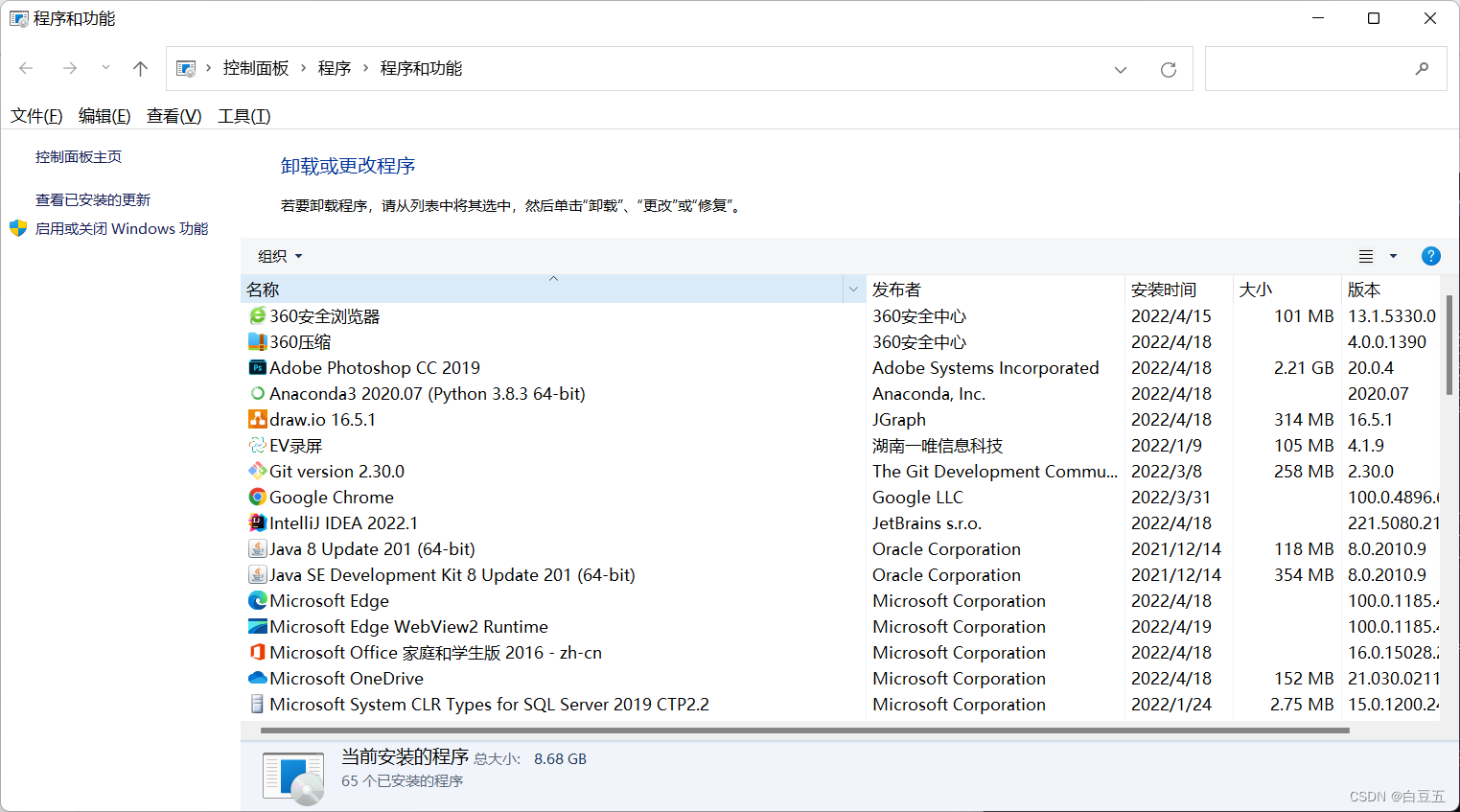Image resolution: width=1460 pixels, height=812 pixels.
Task: Sort by the 版本 column header
Action: [x=1389, y=290]
